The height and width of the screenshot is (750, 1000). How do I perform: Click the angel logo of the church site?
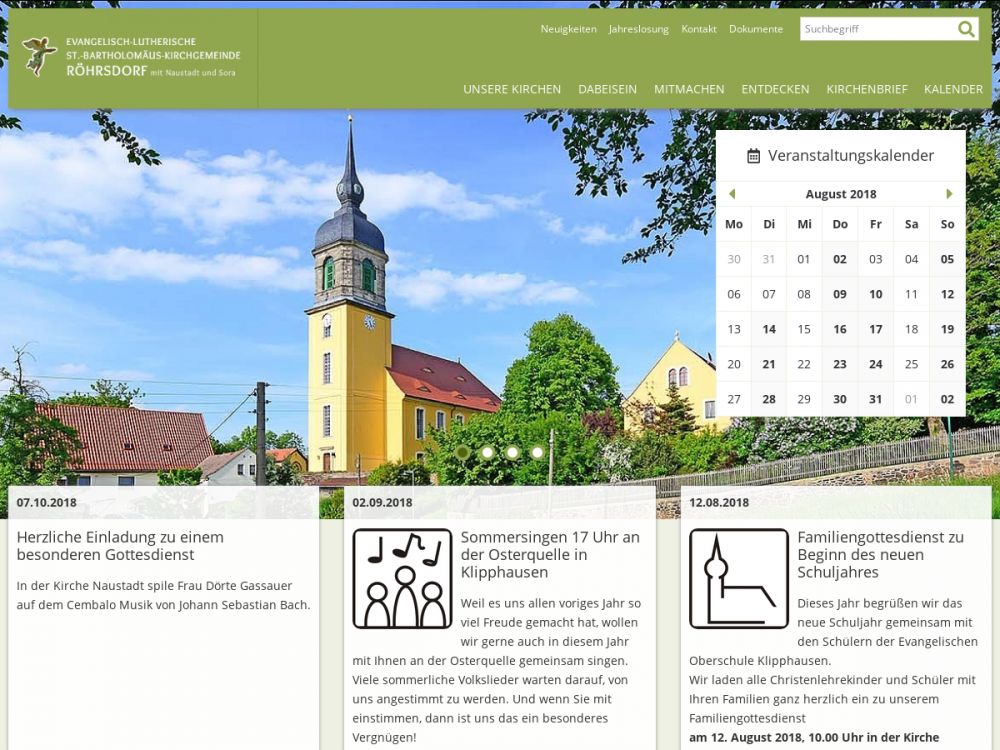[38, 57]
